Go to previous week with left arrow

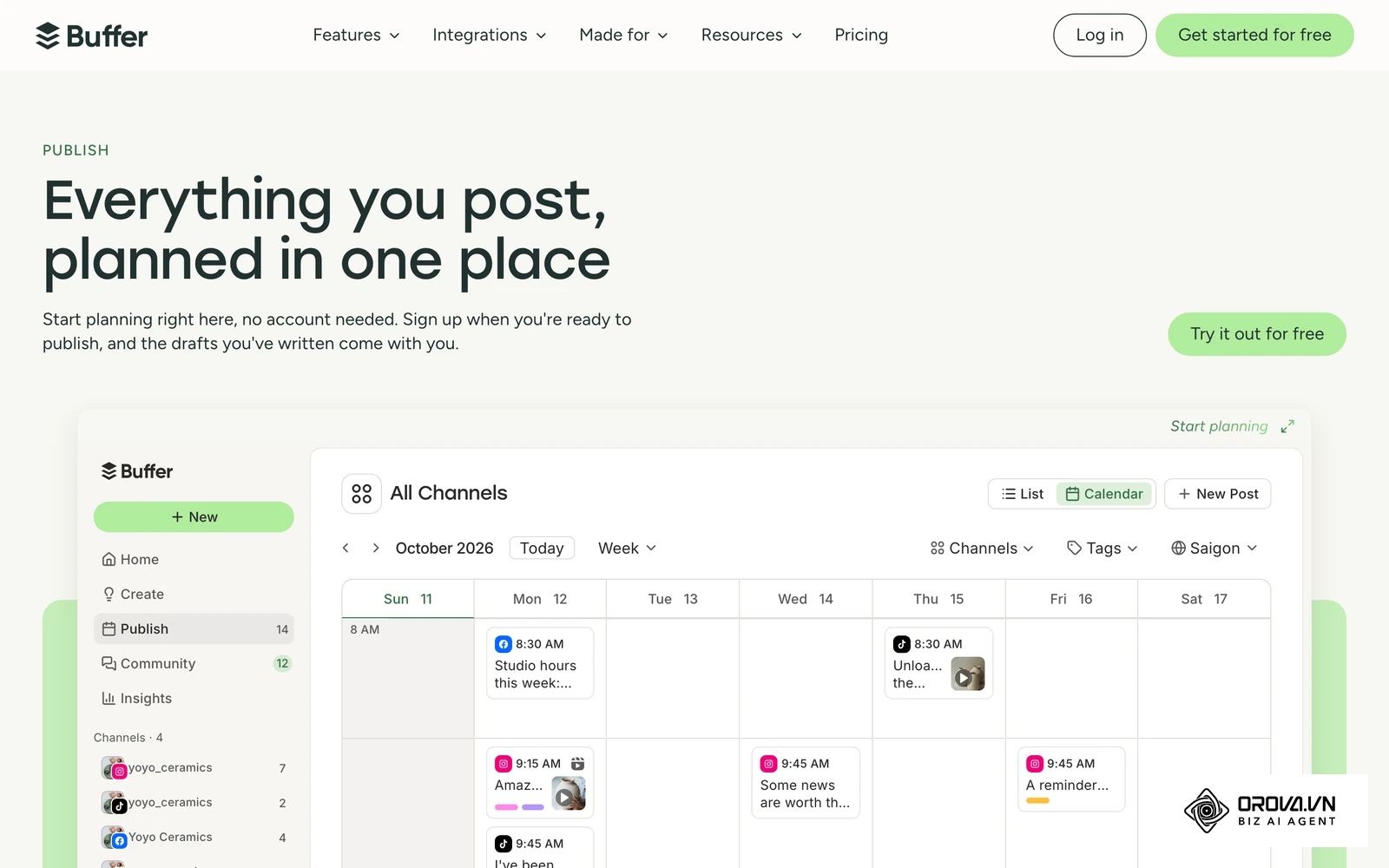tap(346, 548)
